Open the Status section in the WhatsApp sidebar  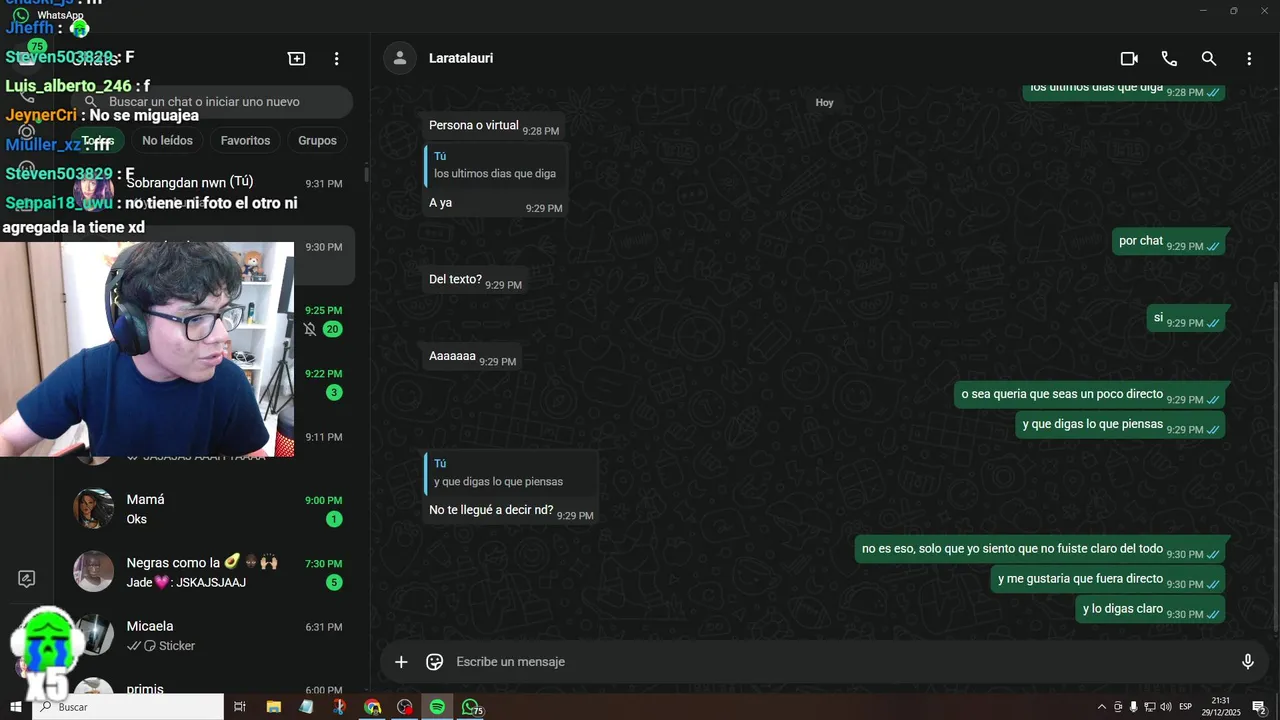(27, 131)
